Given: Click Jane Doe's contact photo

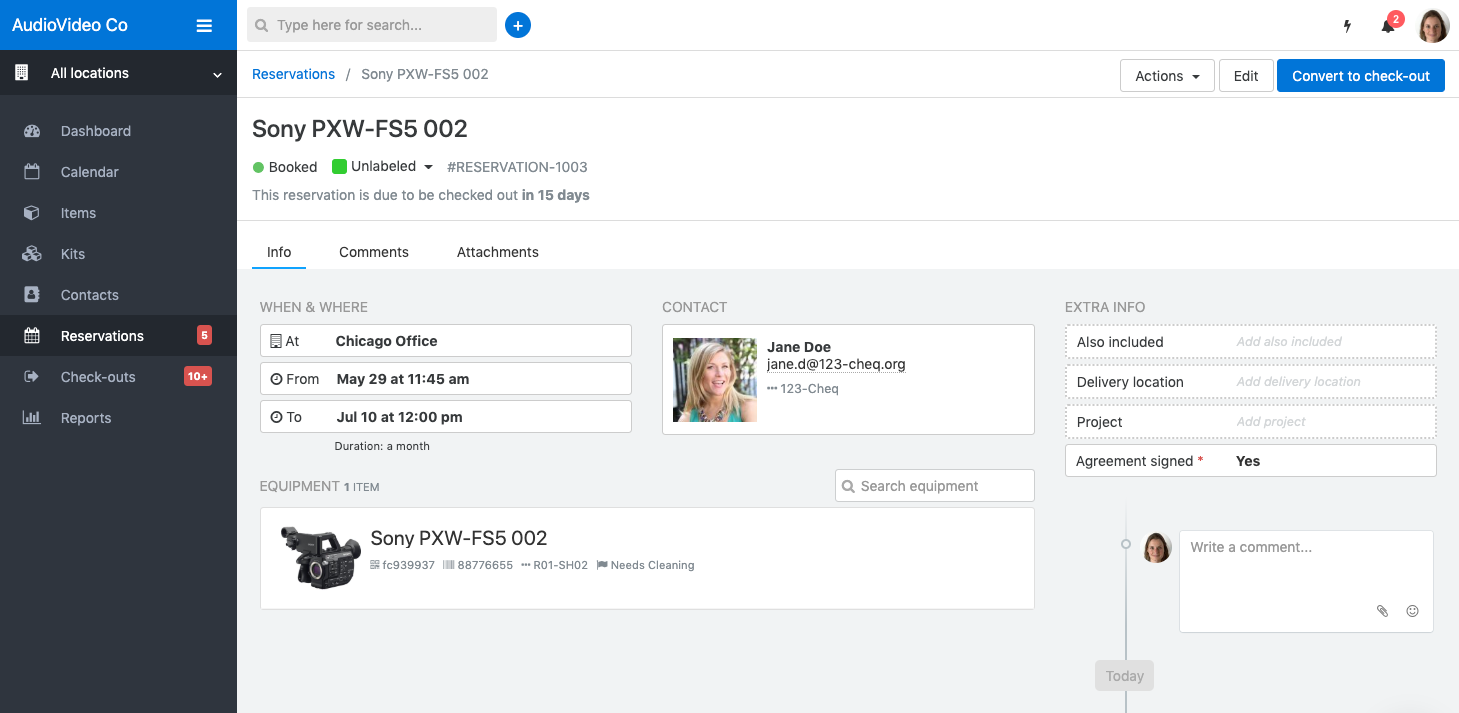Looking at the screenshot, I should [715, 380].
